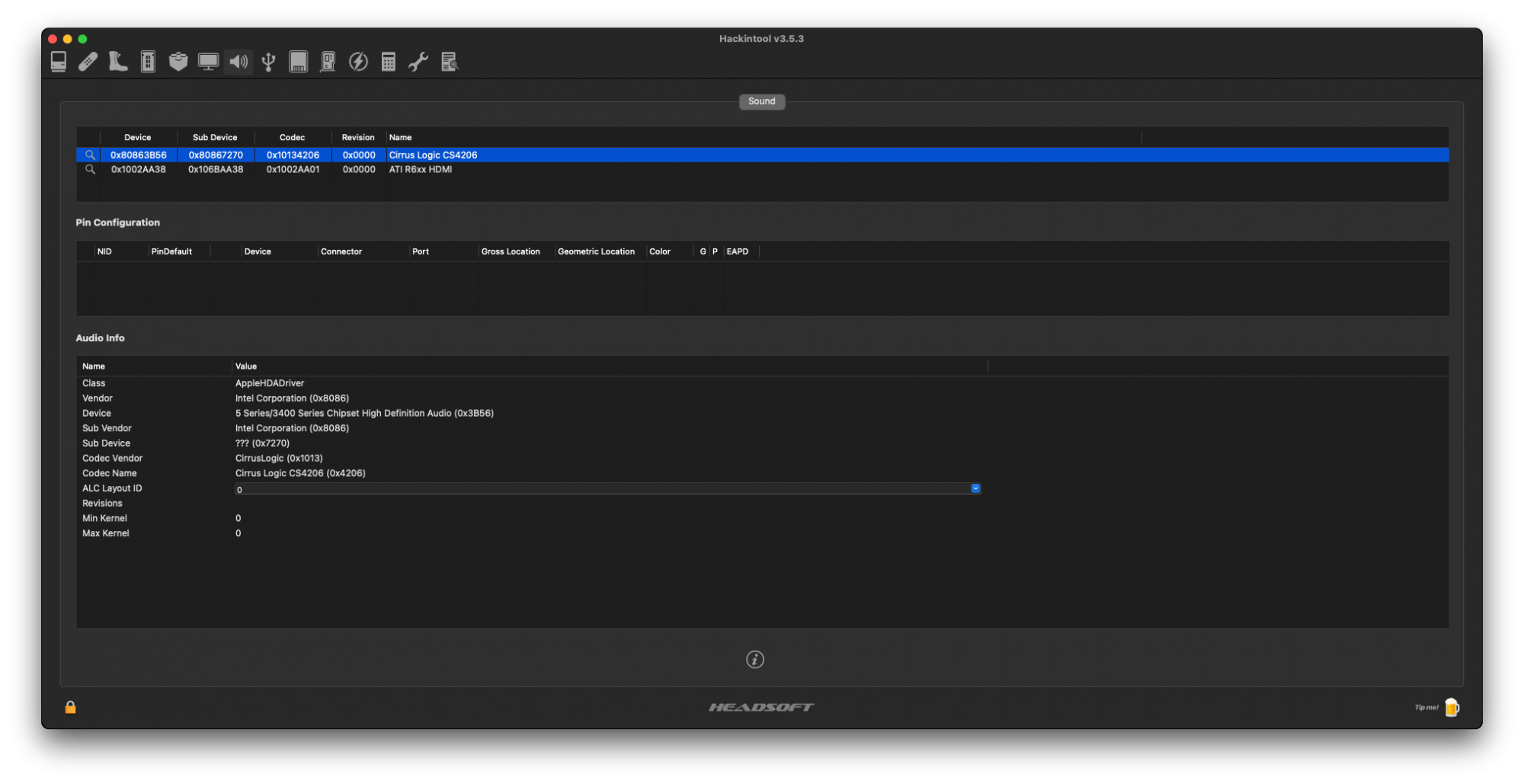
Task: Click the Gross Location column header
Action: [511, 251]
